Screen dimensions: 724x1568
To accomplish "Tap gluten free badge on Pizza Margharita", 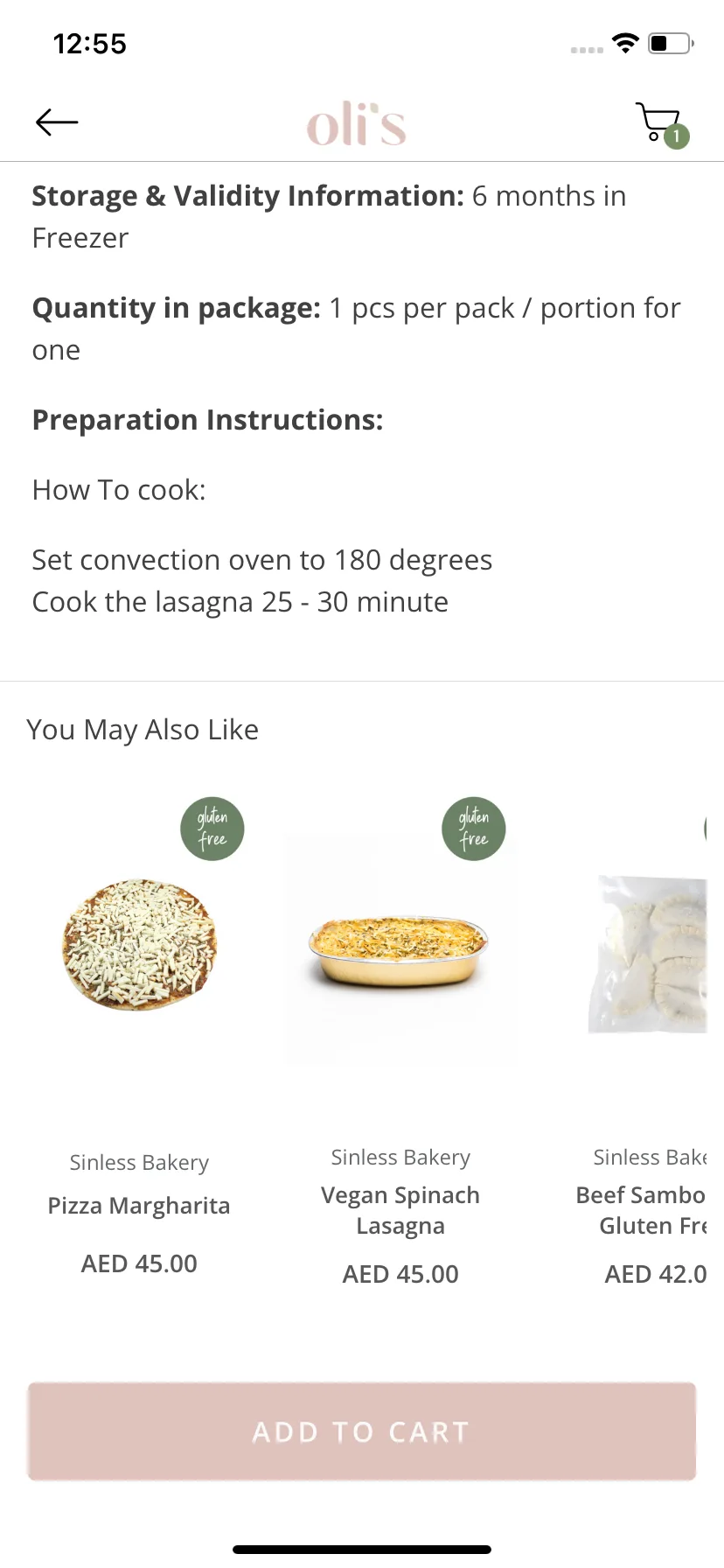I will (212, 829).
